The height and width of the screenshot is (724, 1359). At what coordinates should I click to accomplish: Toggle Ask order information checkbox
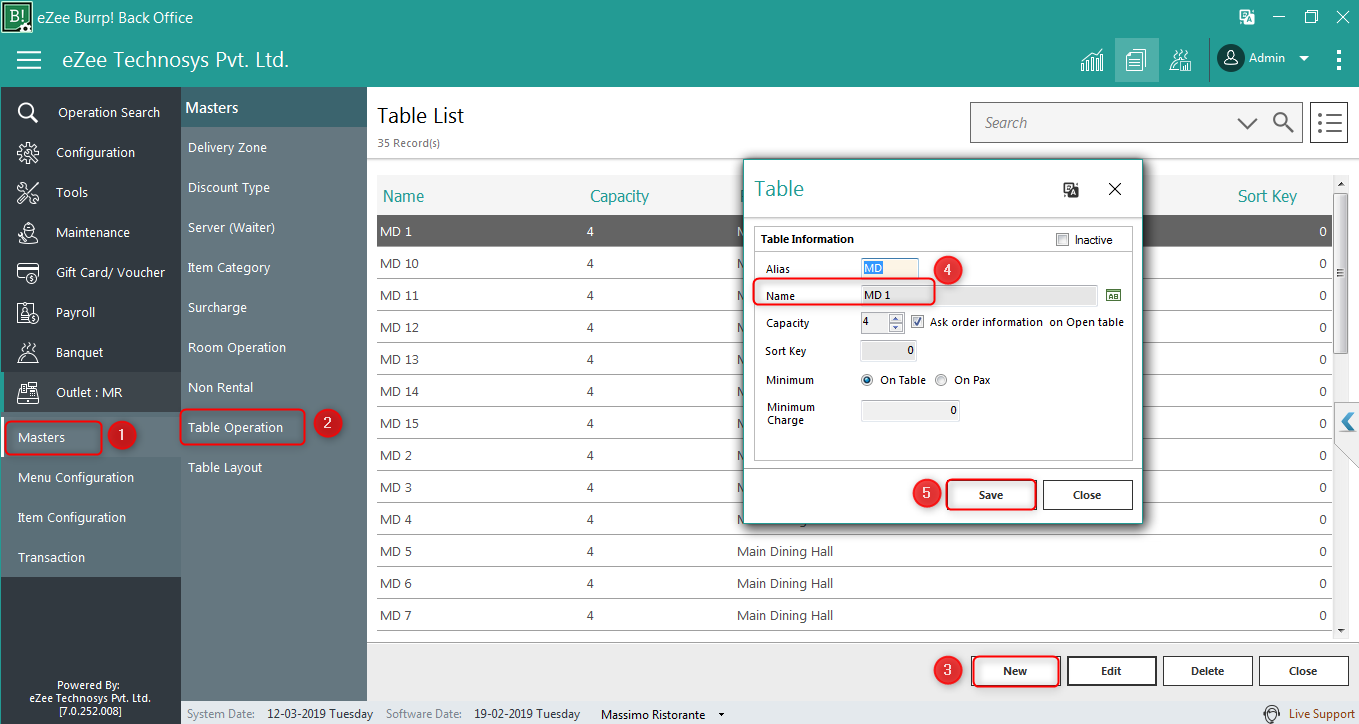coord(918,322)
